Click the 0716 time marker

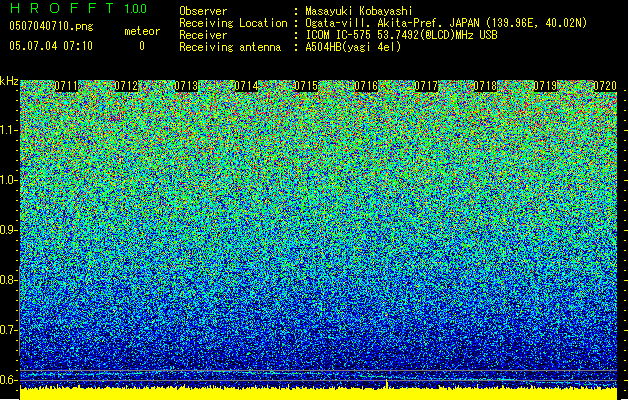coord(366,86)
